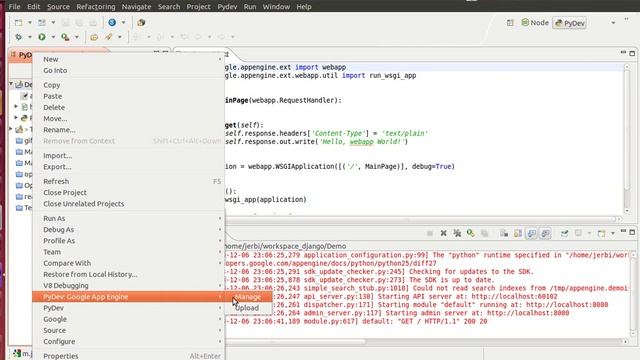Screen dimensions: 640x360
Task: Maximize the editor panel
Action: click(x=632, y=53)
